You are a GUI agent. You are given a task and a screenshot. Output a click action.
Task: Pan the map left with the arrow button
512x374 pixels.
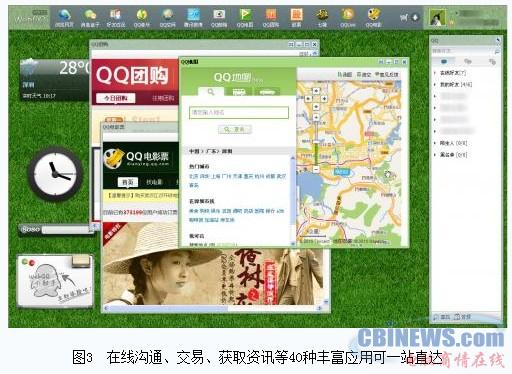pos(308,99)
